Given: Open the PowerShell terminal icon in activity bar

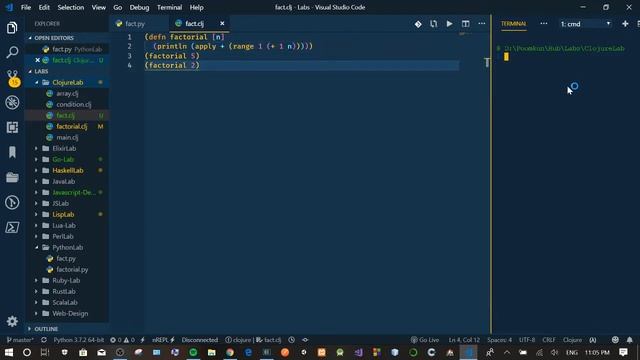Looking at the screenshot, I should tap(12, 227).
